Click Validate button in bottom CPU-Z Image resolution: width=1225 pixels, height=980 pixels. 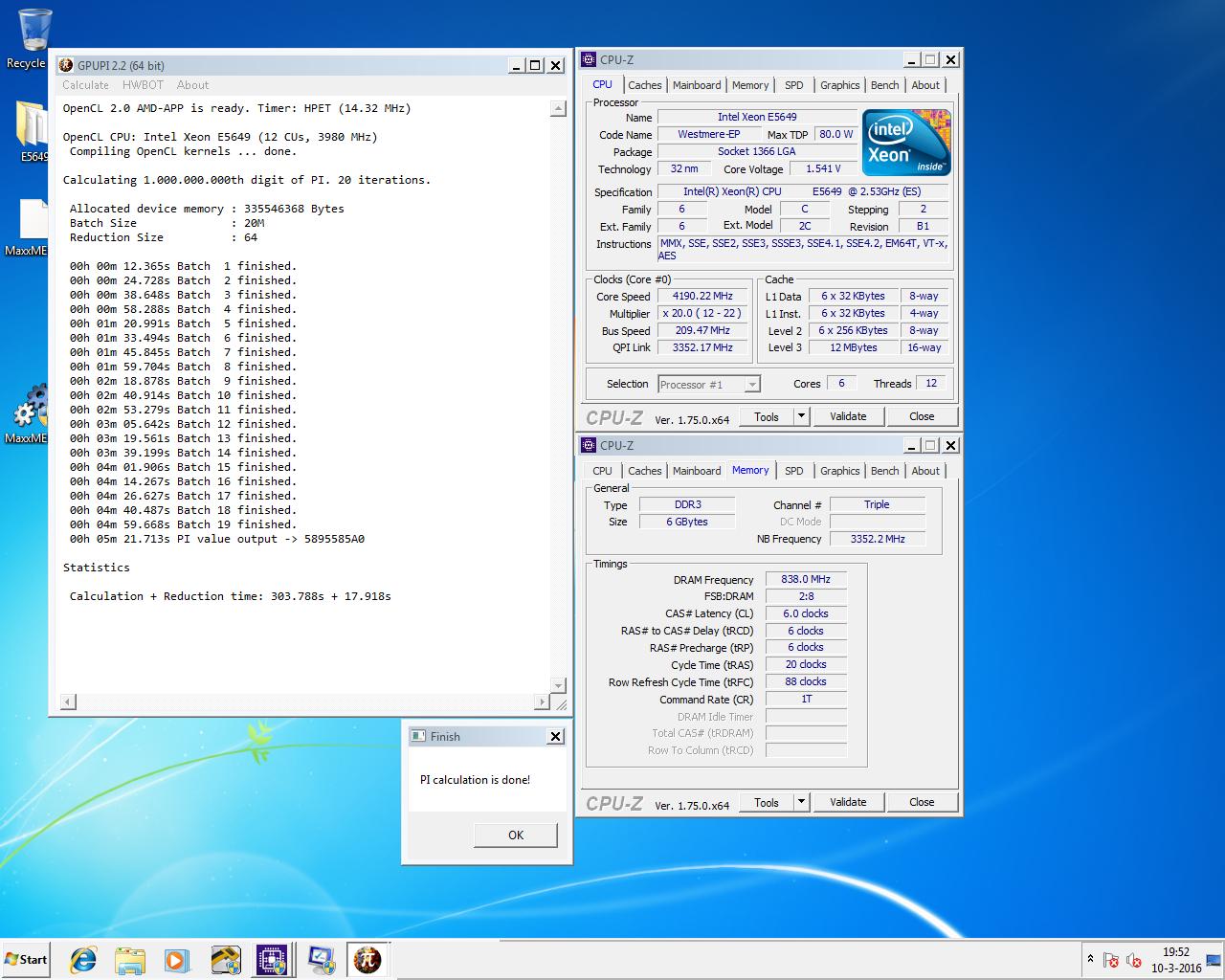tap(848, 802)
